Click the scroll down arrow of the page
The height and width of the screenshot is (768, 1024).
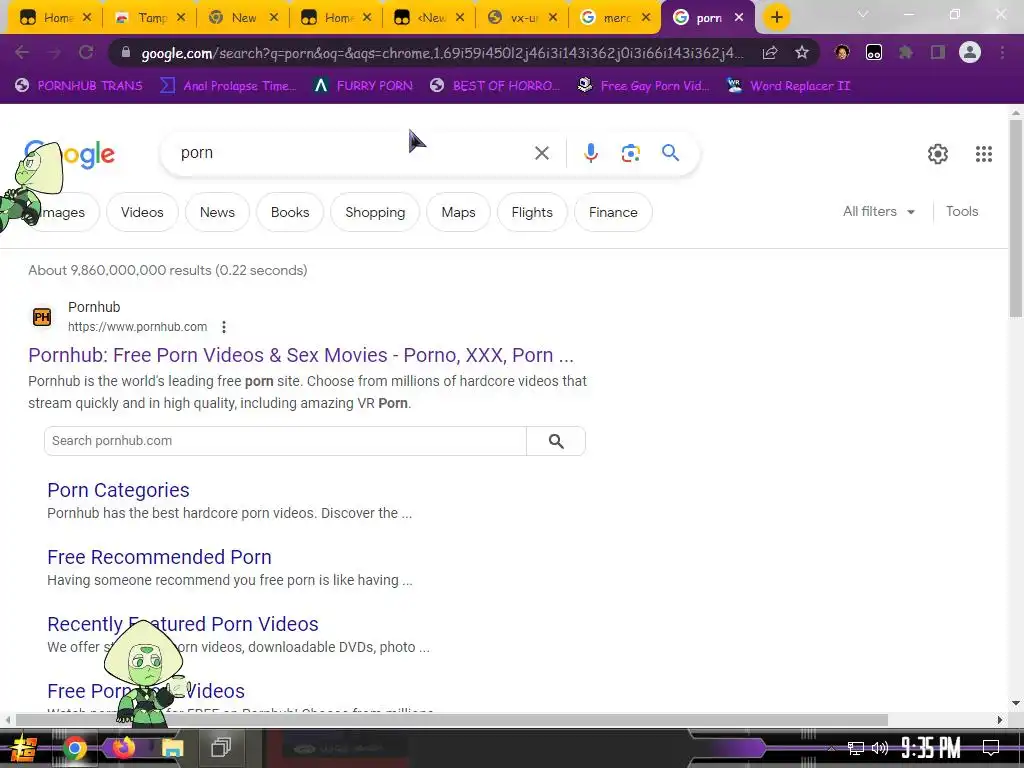click(1016, 703)
